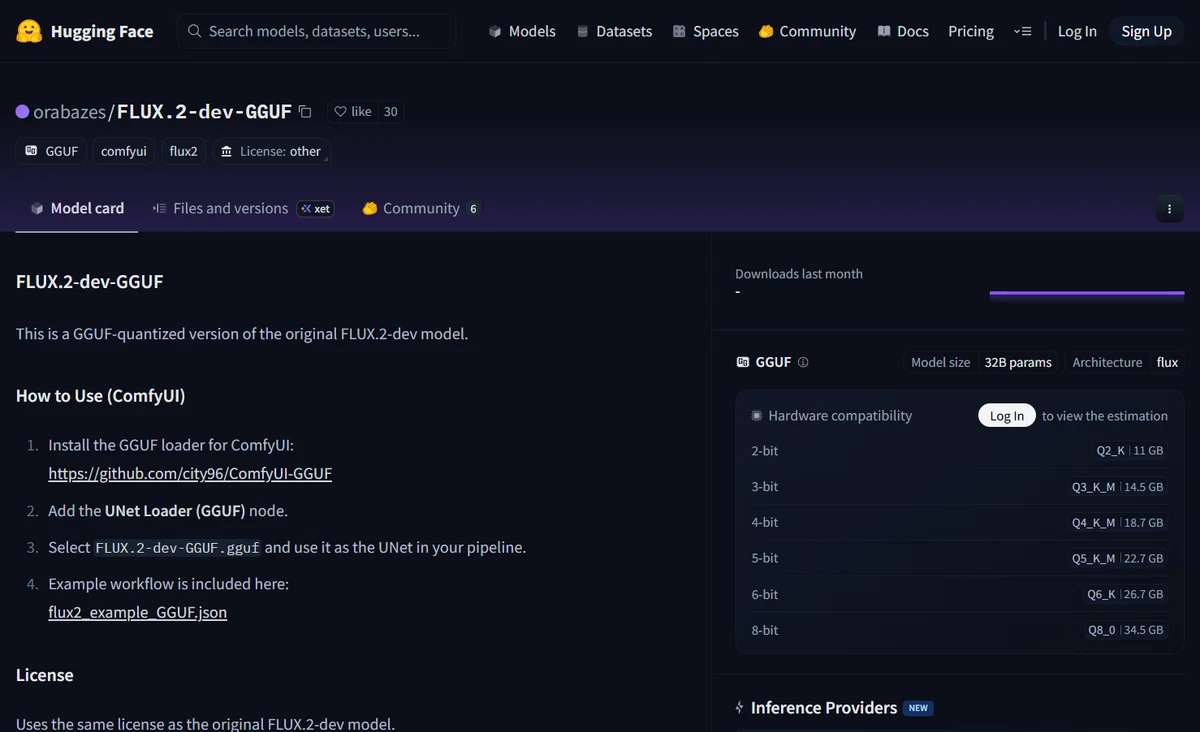Open the ComfyUI-GGUF GitHub link
This screenshot has width=1200, height=732.
[x=190, y=473]
